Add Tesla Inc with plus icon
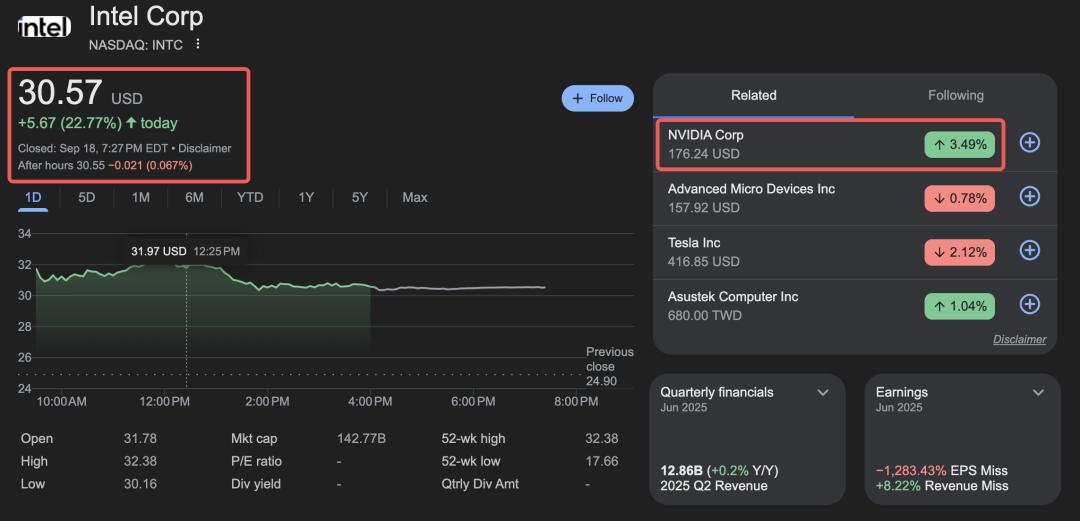 (1029, 251)
